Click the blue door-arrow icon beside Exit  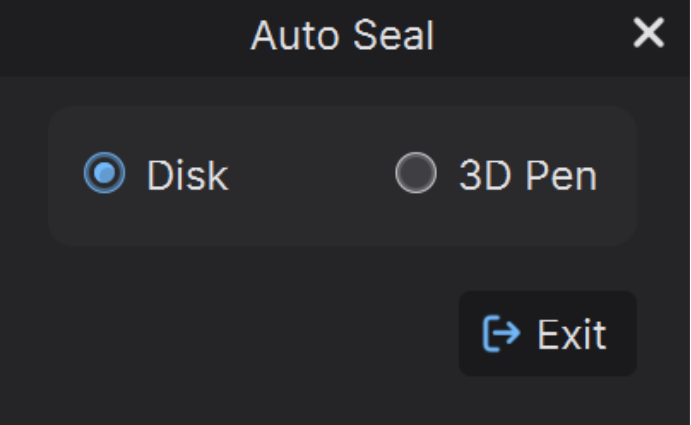[502, 334]
